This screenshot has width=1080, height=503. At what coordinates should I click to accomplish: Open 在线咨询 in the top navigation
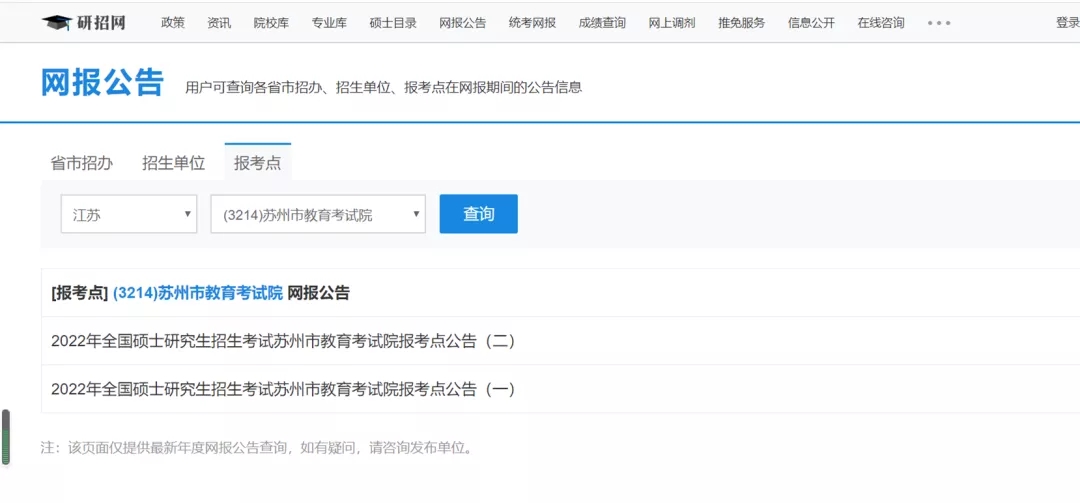click(881, 23)
